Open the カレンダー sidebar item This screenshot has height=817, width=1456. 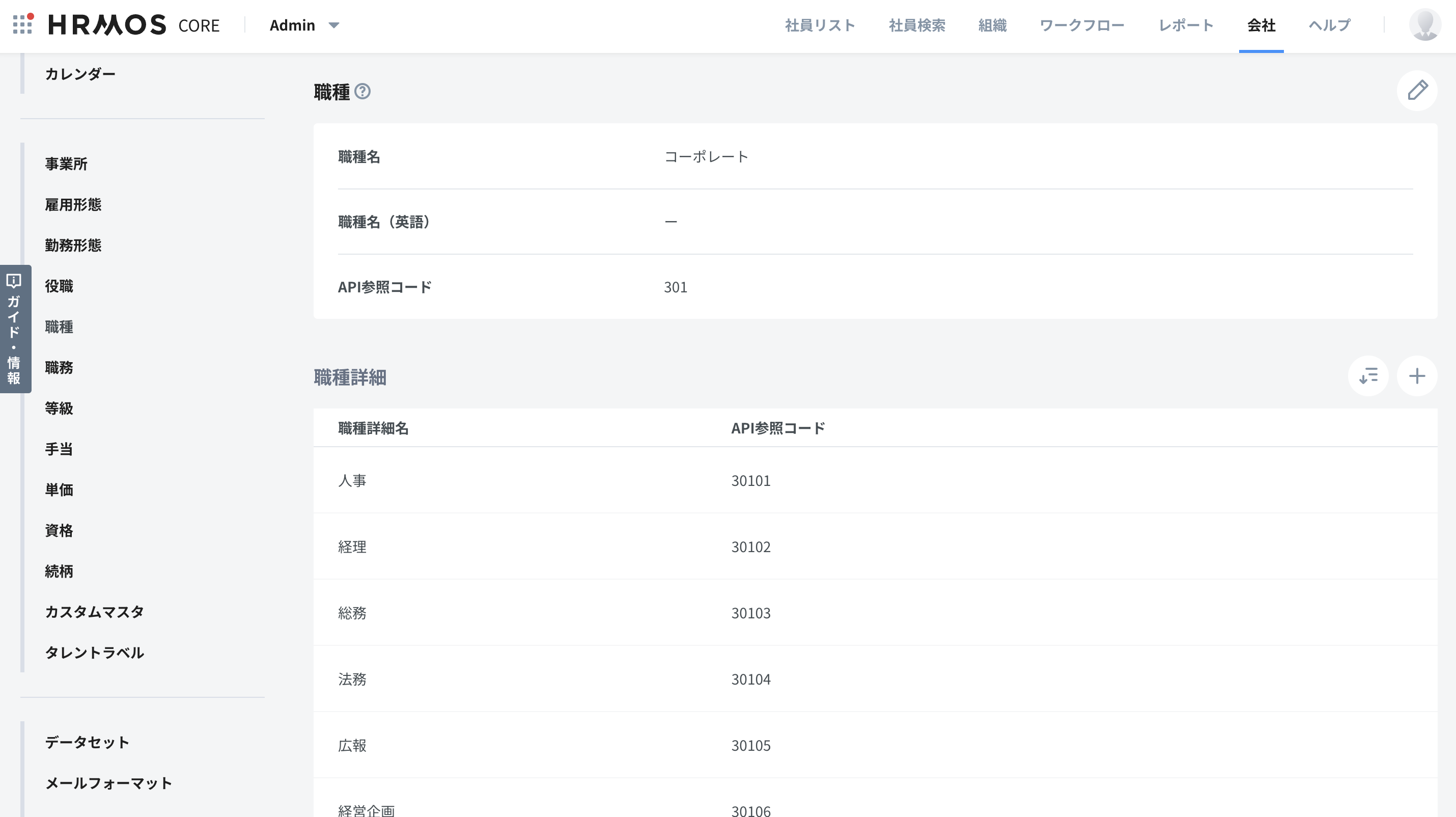click(x=80, y=74)
